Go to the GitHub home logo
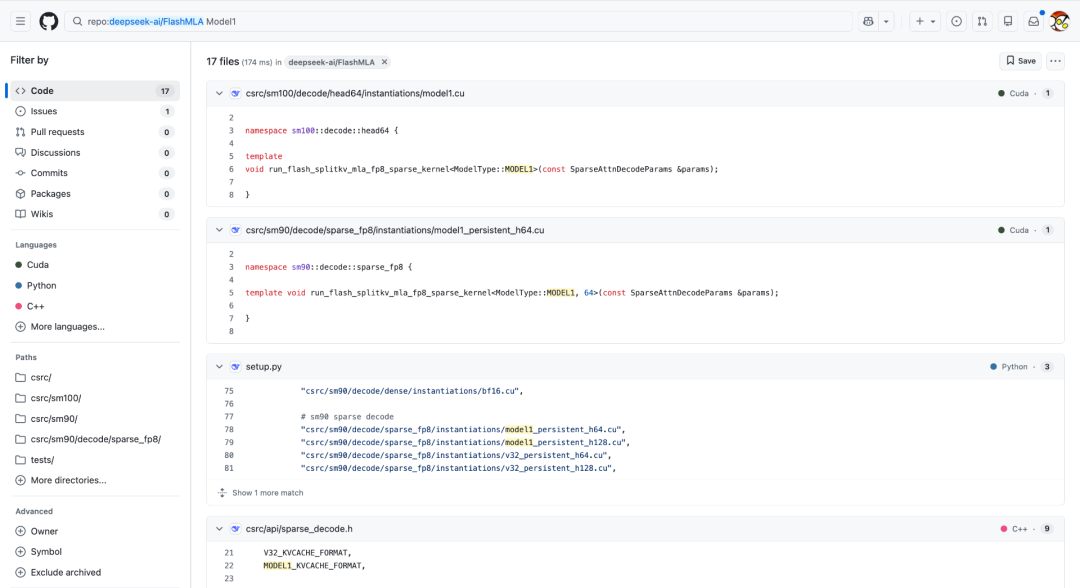Image resolution: width=1080 pixels, height=588 pixels. coord(48,21)
